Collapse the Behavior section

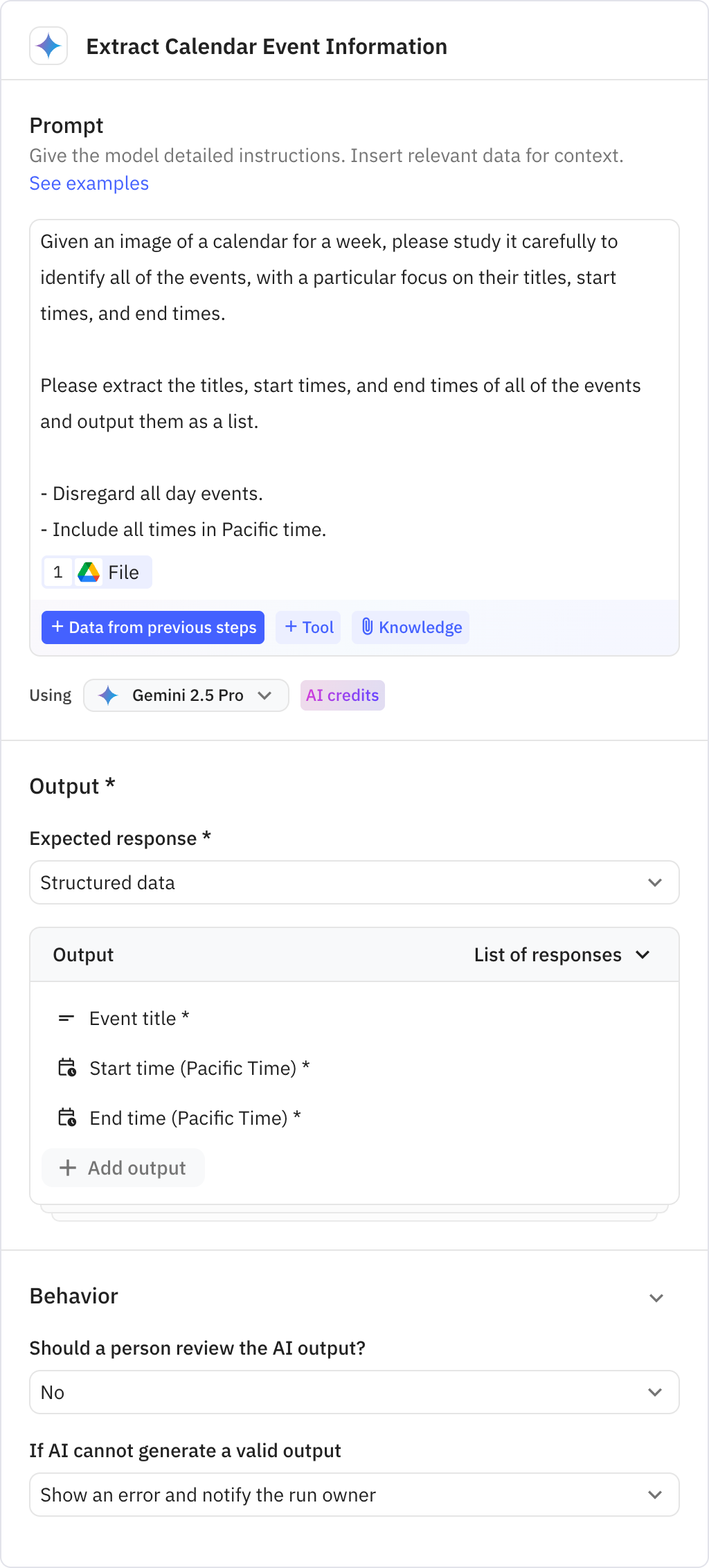coord(657,1296)
